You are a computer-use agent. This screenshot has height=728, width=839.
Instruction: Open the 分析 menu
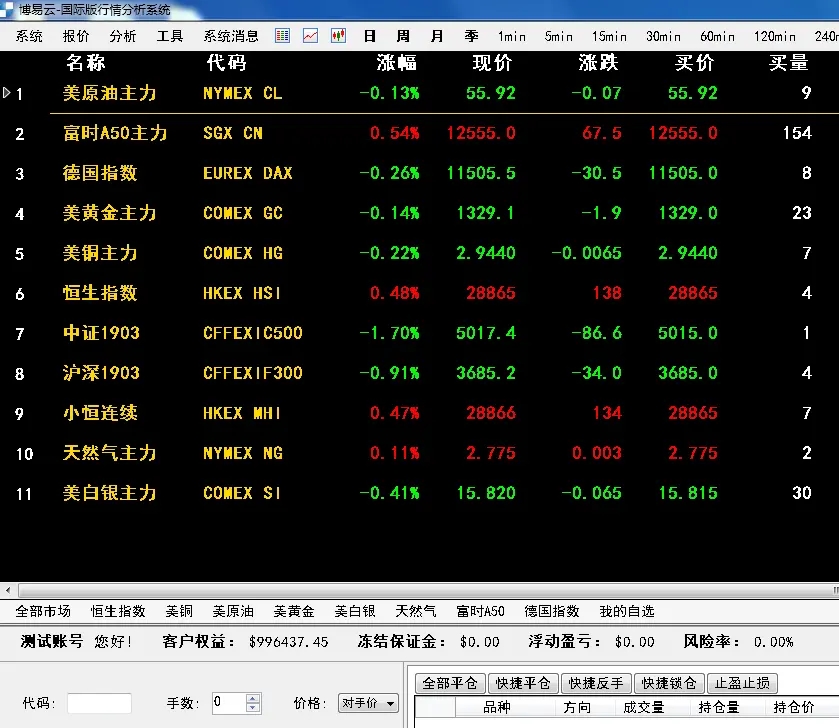123,36
